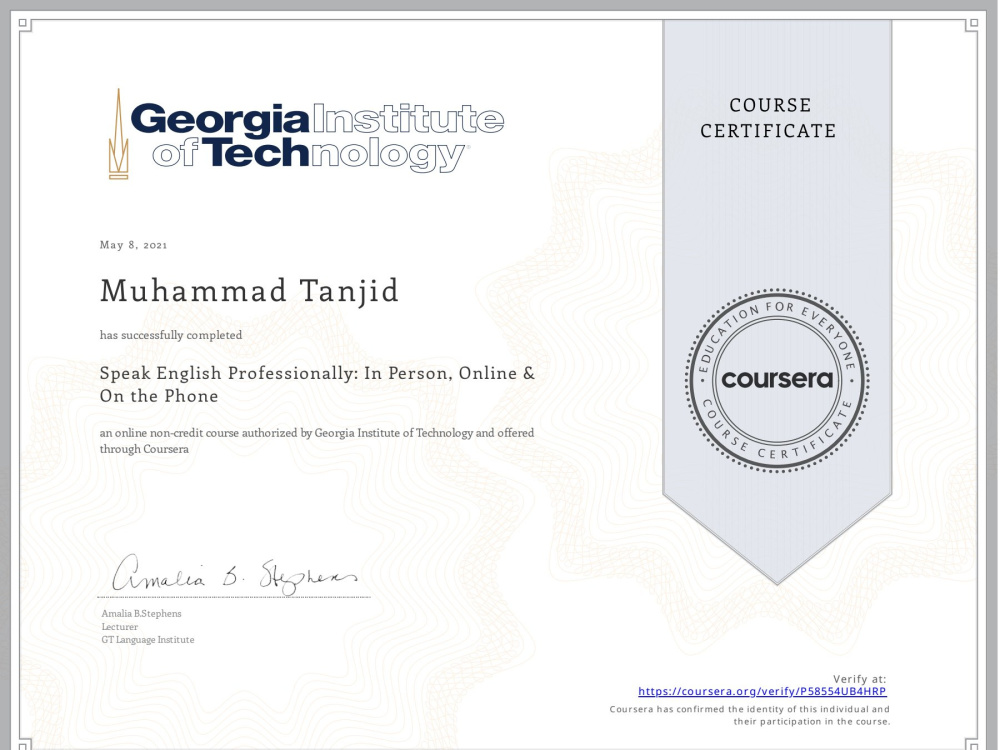Click the course title 'Speak English Professionally'
1000x750 pixels.
point(318,385)
